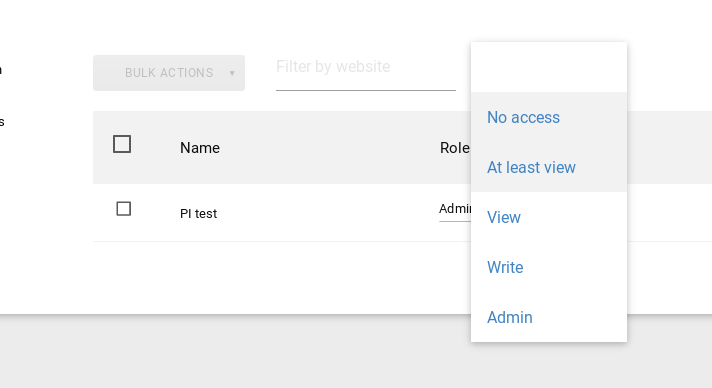Click the PI test website name
712x388 pixels.
(198, 214)
